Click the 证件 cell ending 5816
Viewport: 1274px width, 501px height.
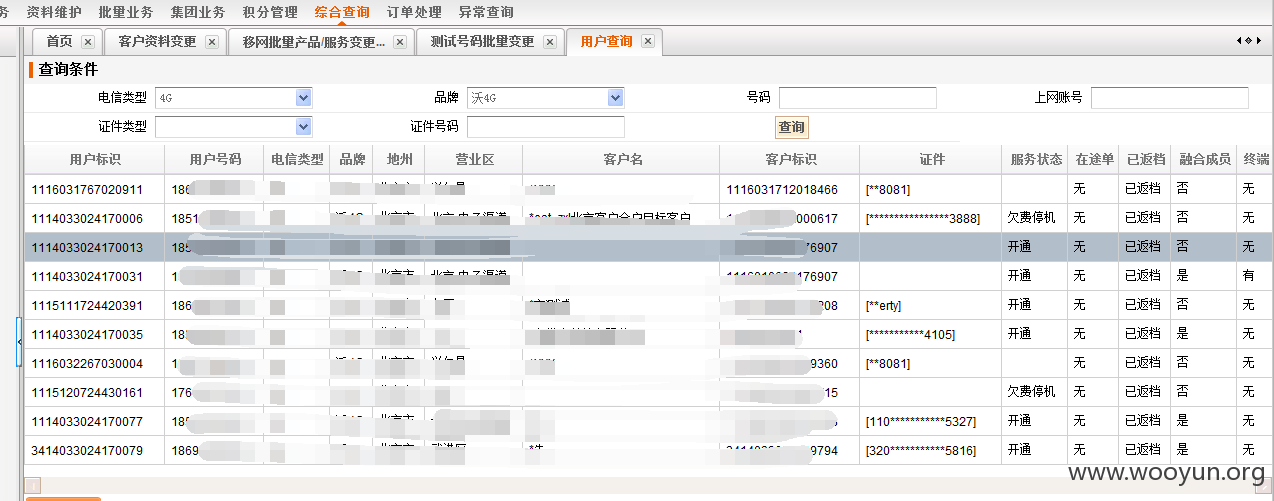(x=931, y=450)
